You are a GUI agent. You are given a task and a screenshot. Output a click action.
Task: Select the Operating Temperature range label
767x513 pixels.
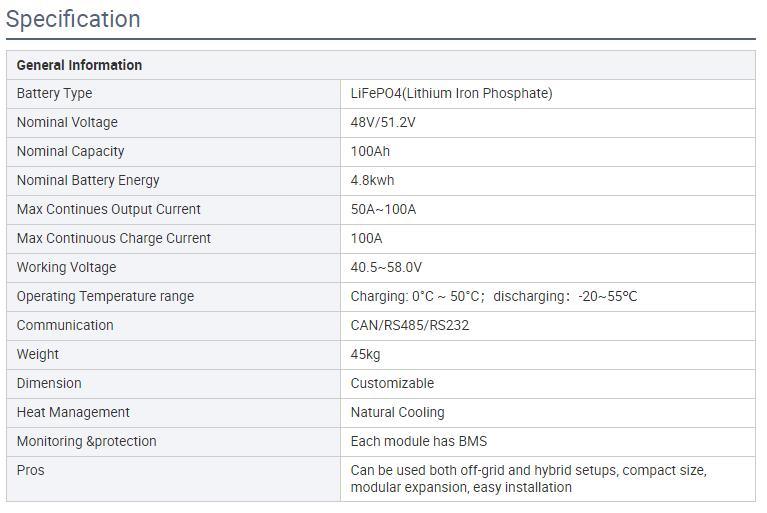click(x=105, y=296)
